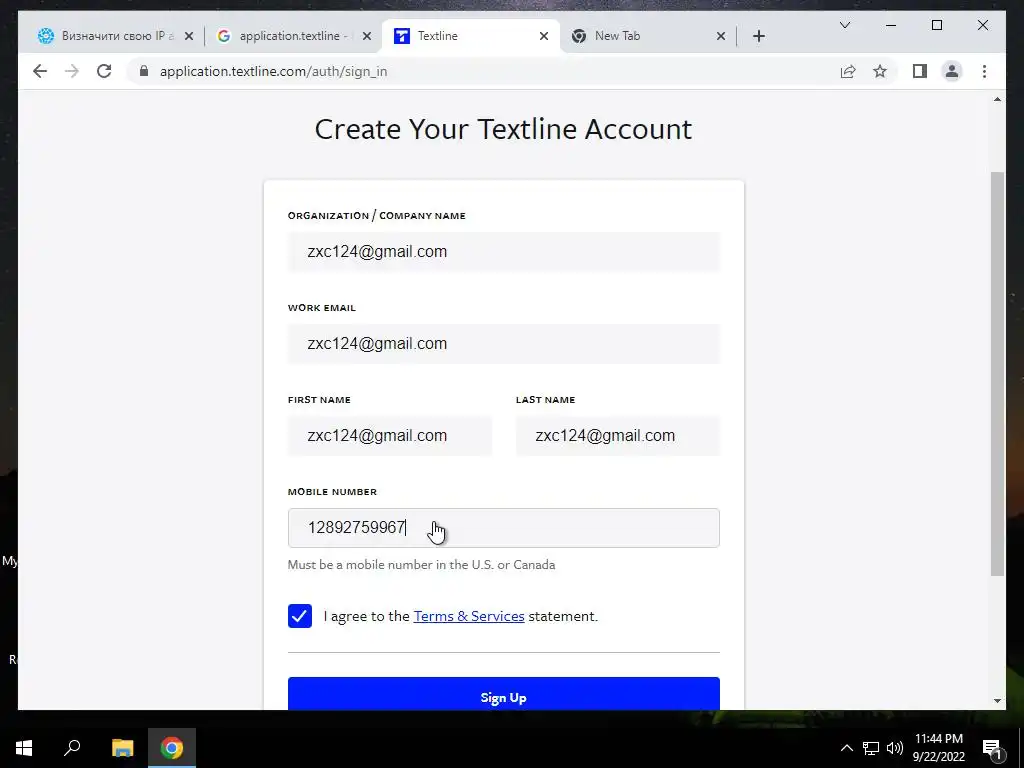Select the Textline tab

coord(470,36)
